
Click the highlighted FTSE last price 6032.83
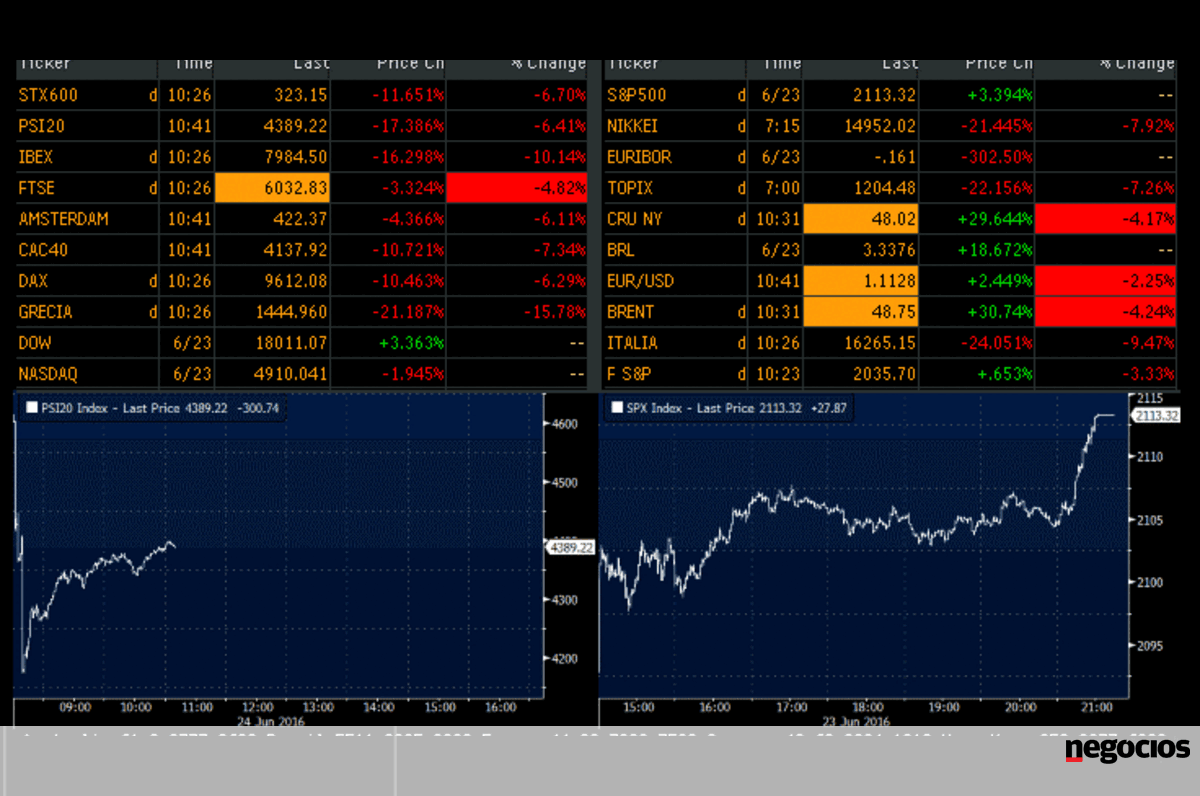click(272, 188)
